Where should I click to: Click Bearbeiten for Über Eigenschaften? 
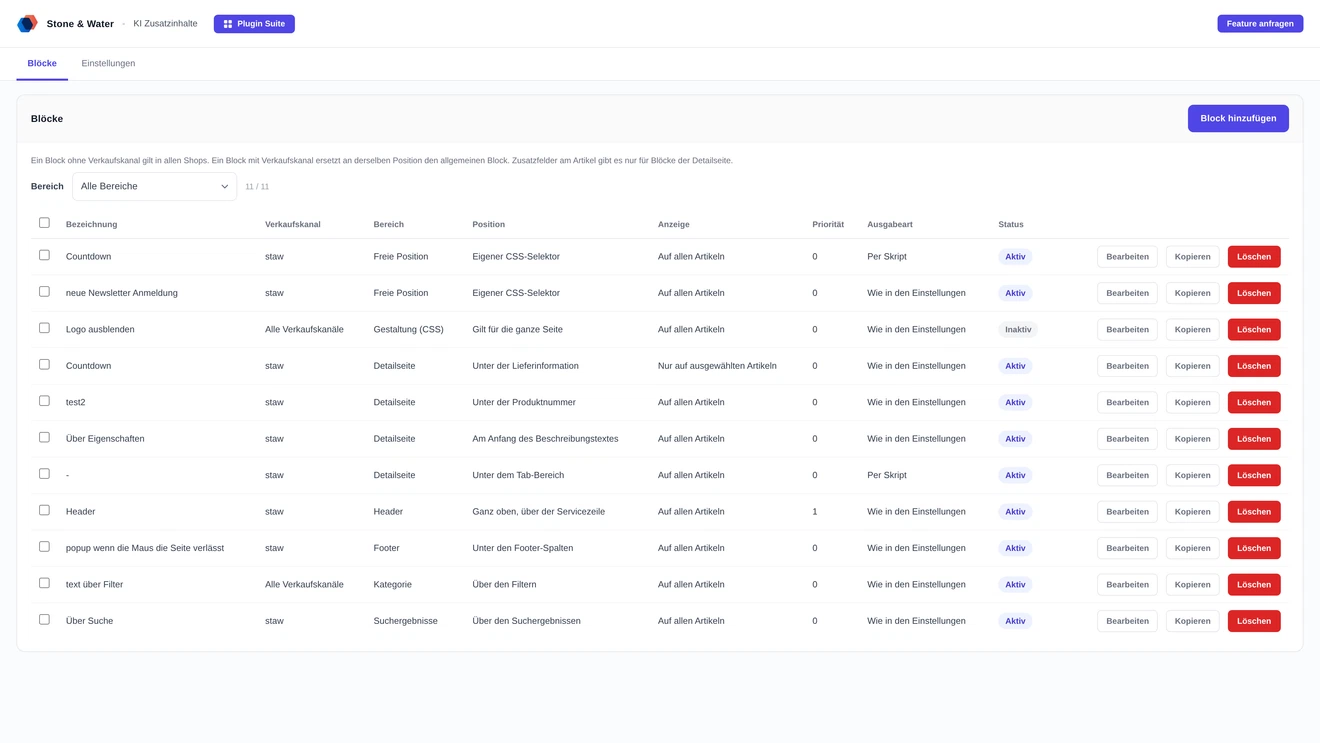pyautogui.click(x=1127, y=439)
